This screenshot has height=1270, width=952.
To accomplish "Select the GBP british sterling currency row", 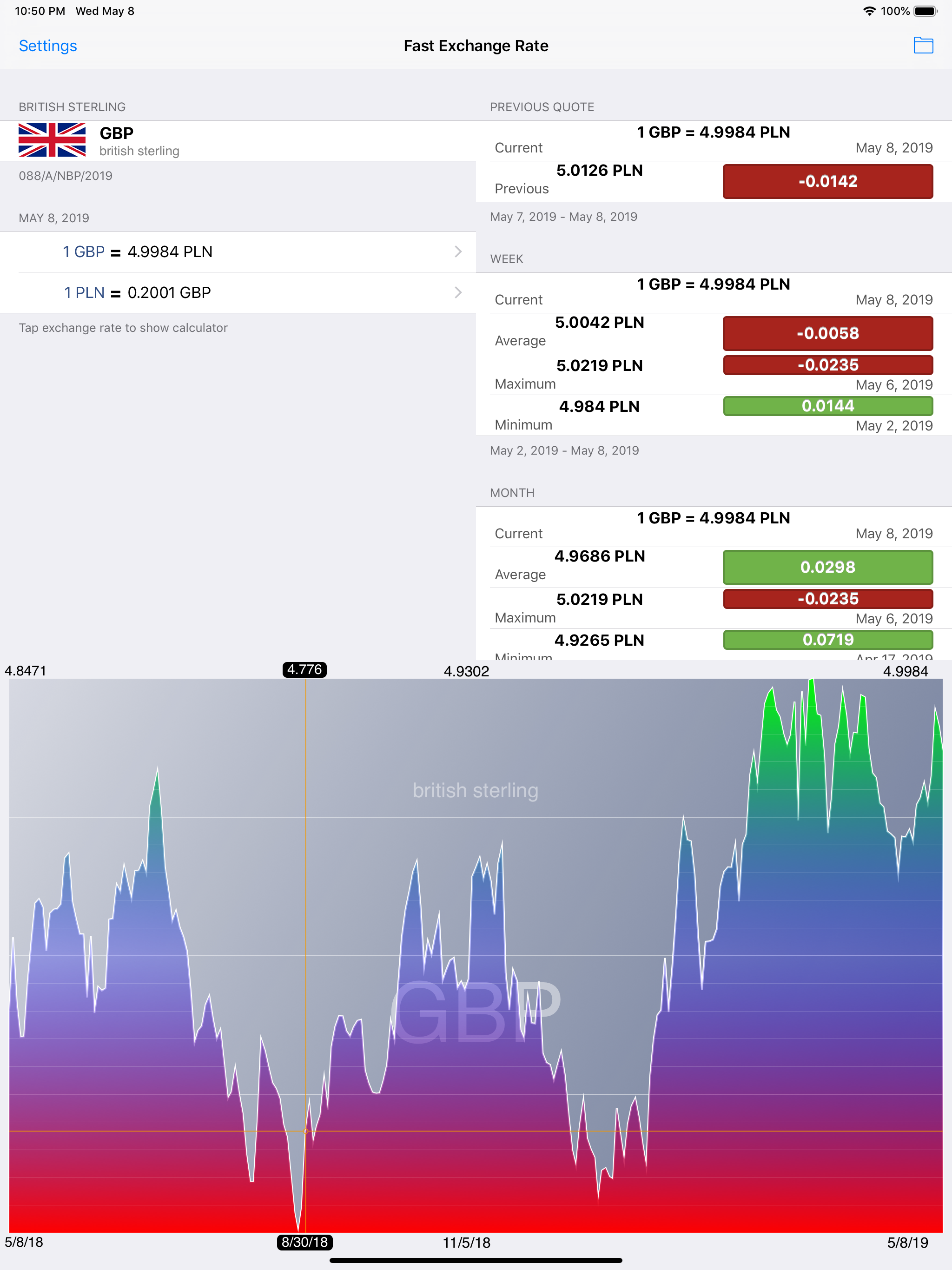I will 238,141.
